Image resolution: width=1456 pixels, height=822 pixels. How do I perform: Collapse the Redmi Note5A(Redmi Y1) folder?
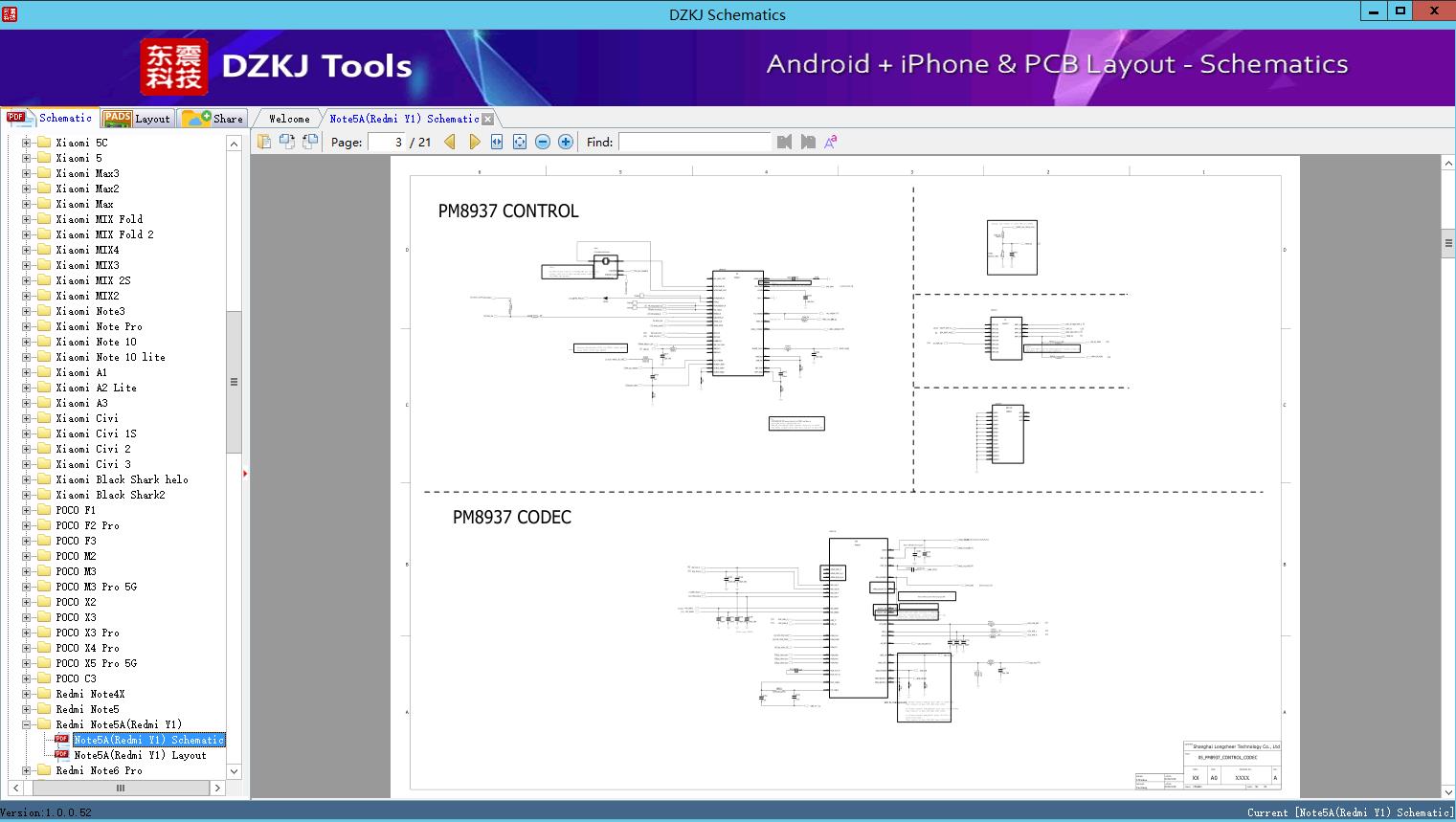pyautogui.click(x=27, y=724)
